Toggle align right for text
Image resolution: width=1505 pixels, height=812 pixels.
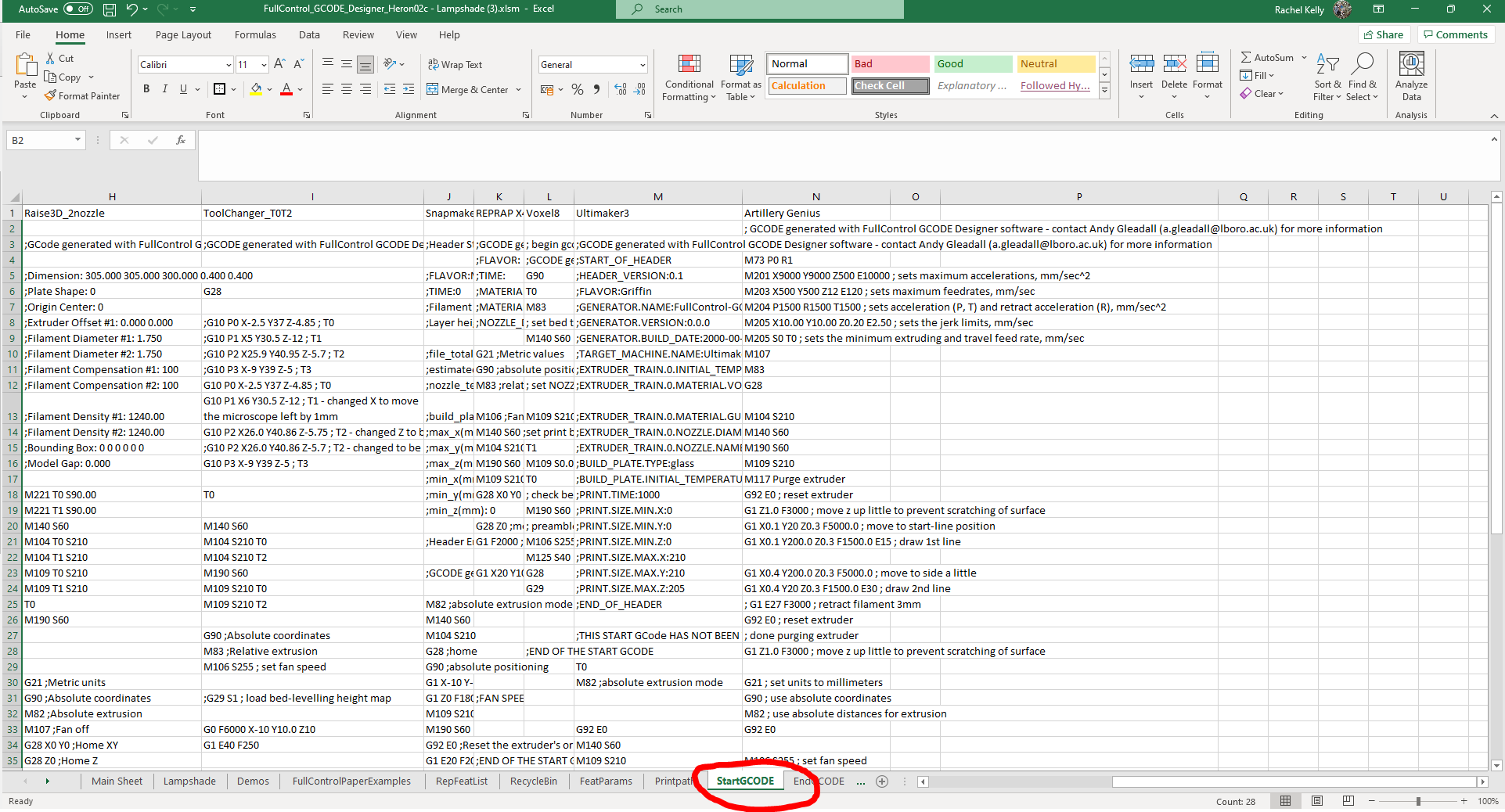365,89
